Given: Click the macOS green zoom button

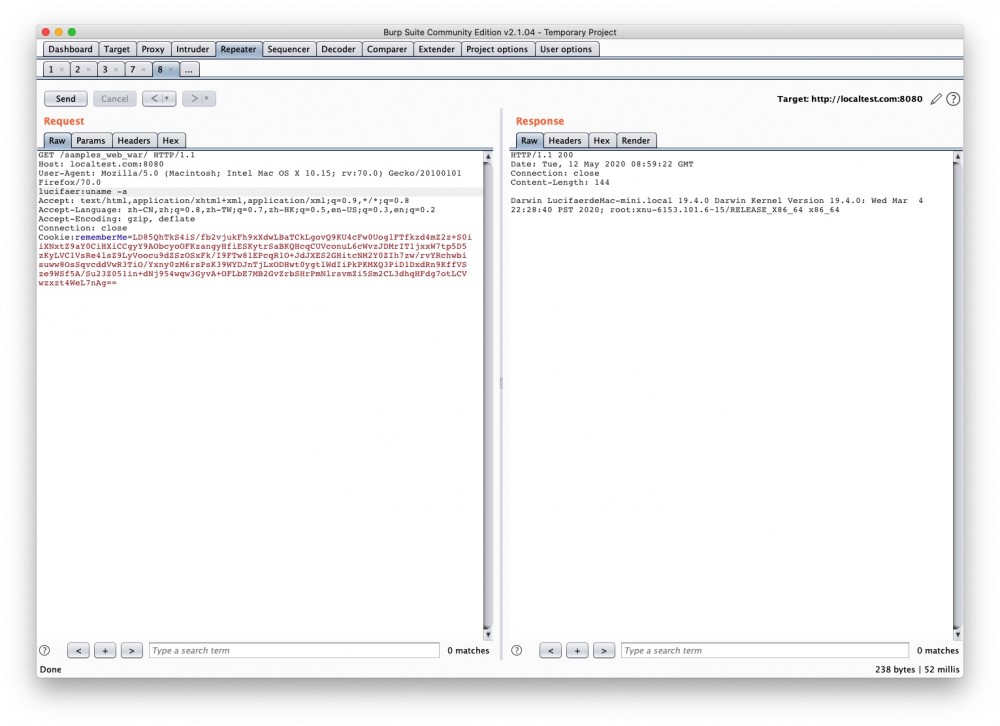Looking at the screenshot, I should click(x=72, y=32).
